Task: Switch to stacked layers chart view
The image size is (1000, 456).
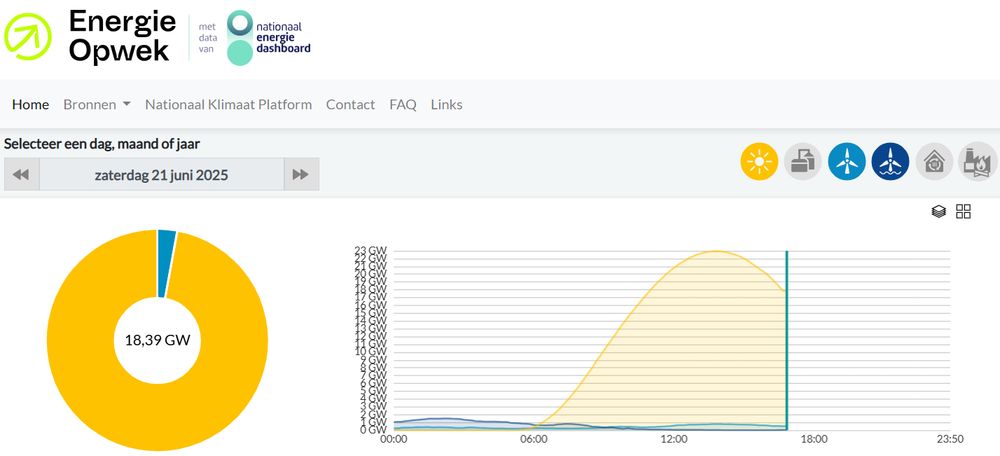Action: [939, 212]
